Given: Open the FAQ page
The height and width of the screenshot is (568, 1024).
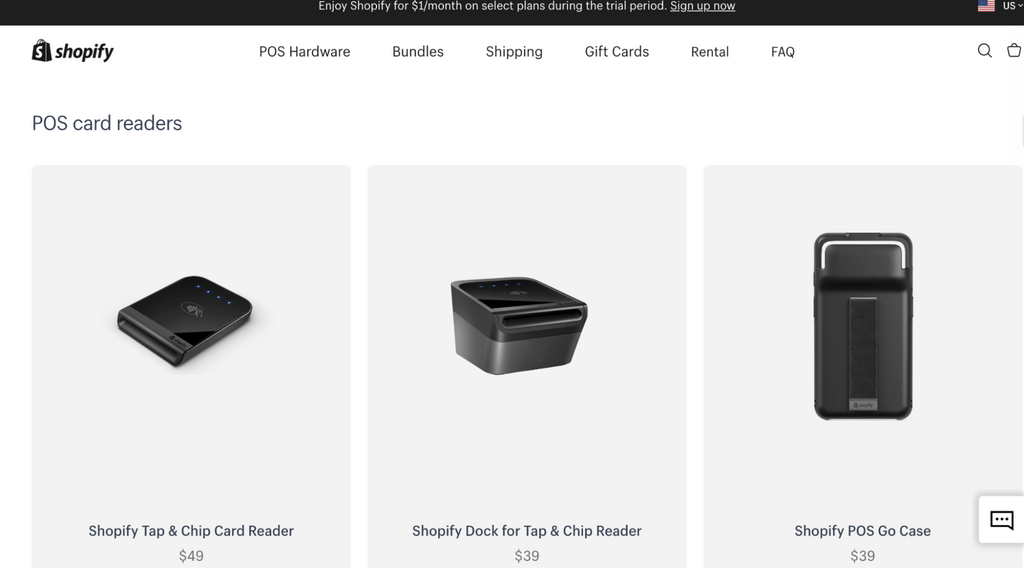Looking at the screenshot, I should tap(782, 52).
